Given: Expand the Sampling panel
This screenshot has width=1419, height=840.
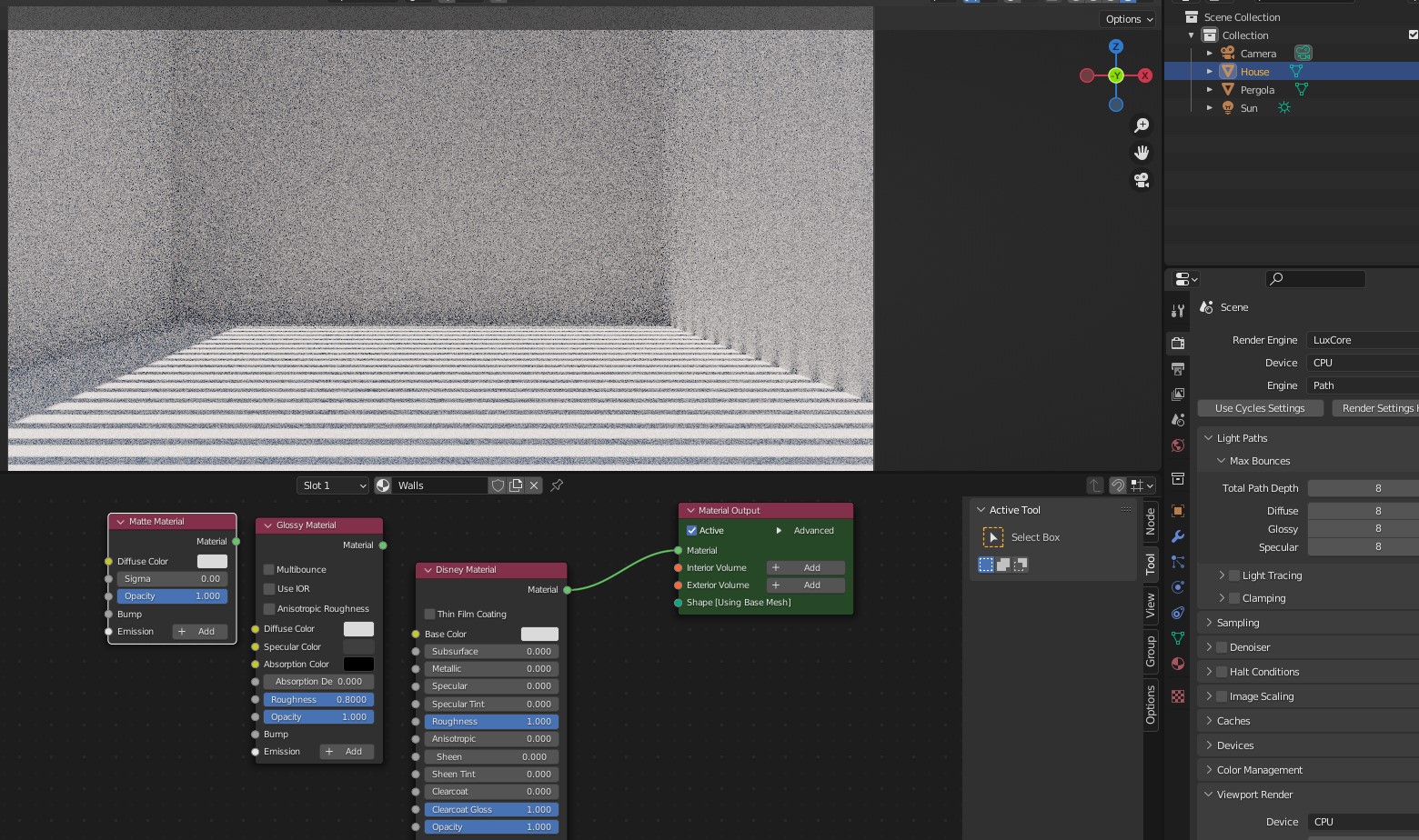Looking at the screenshot, I should click(x=1238, y=623).
